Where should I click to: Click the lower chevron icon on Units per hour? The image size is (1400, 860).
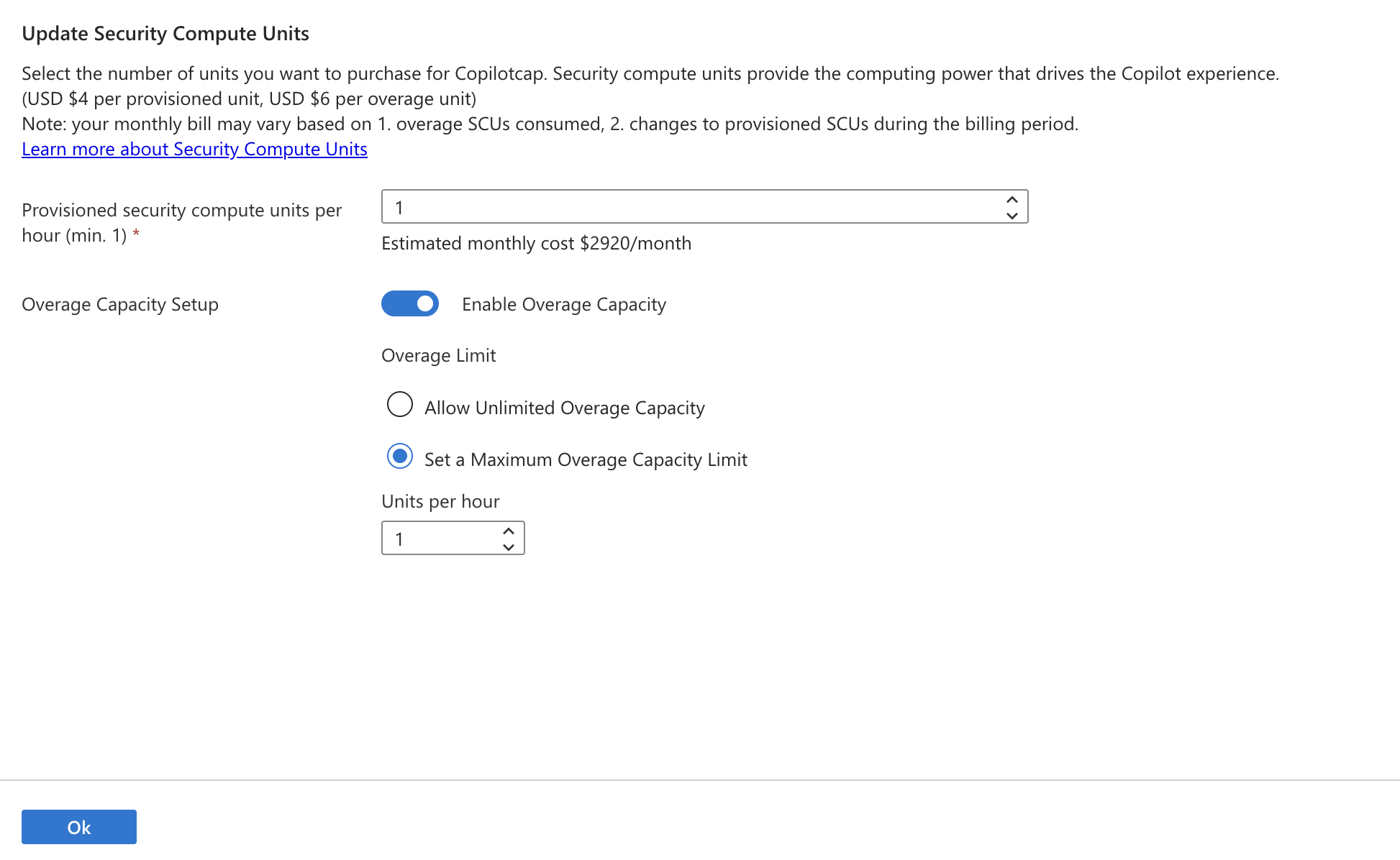click(x=508, y=546)
